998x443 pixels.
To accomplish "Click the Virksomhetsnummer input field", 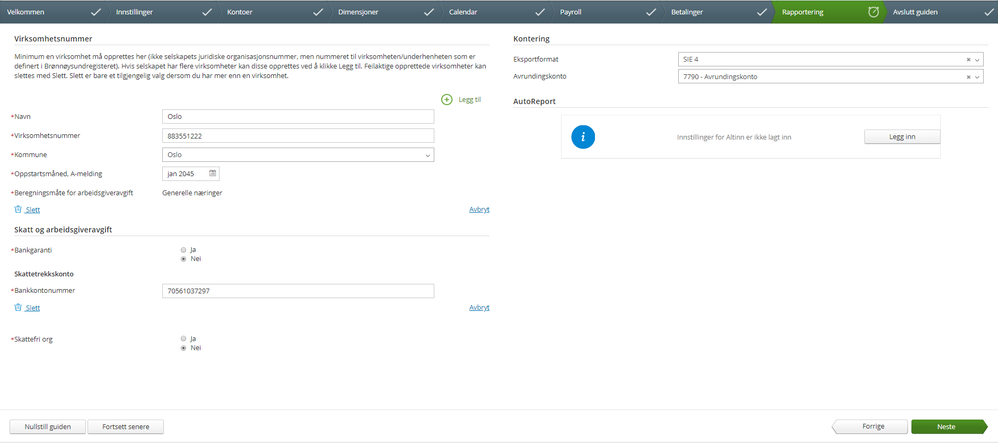I will click(x=299, y=136).
